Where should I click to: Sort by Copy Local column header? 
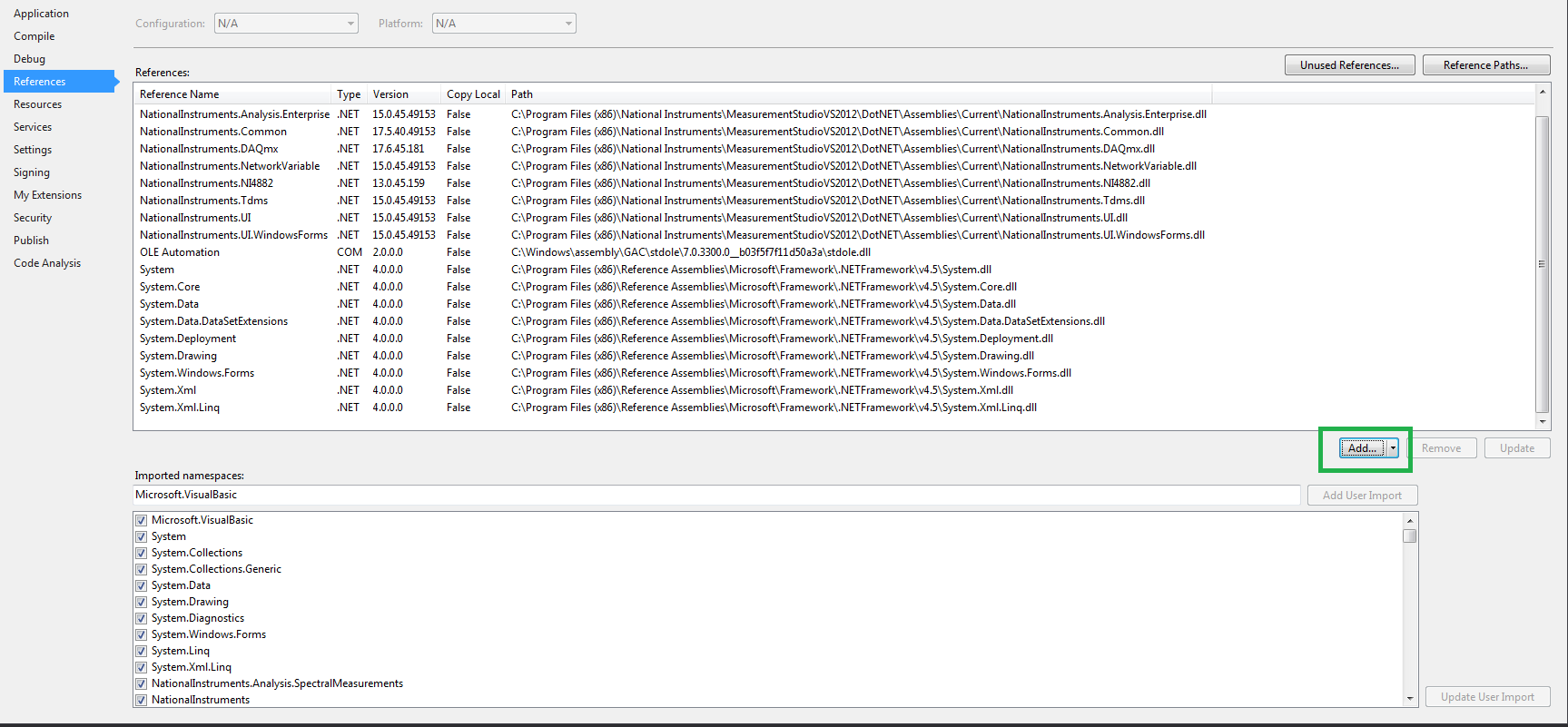(473, 94)
